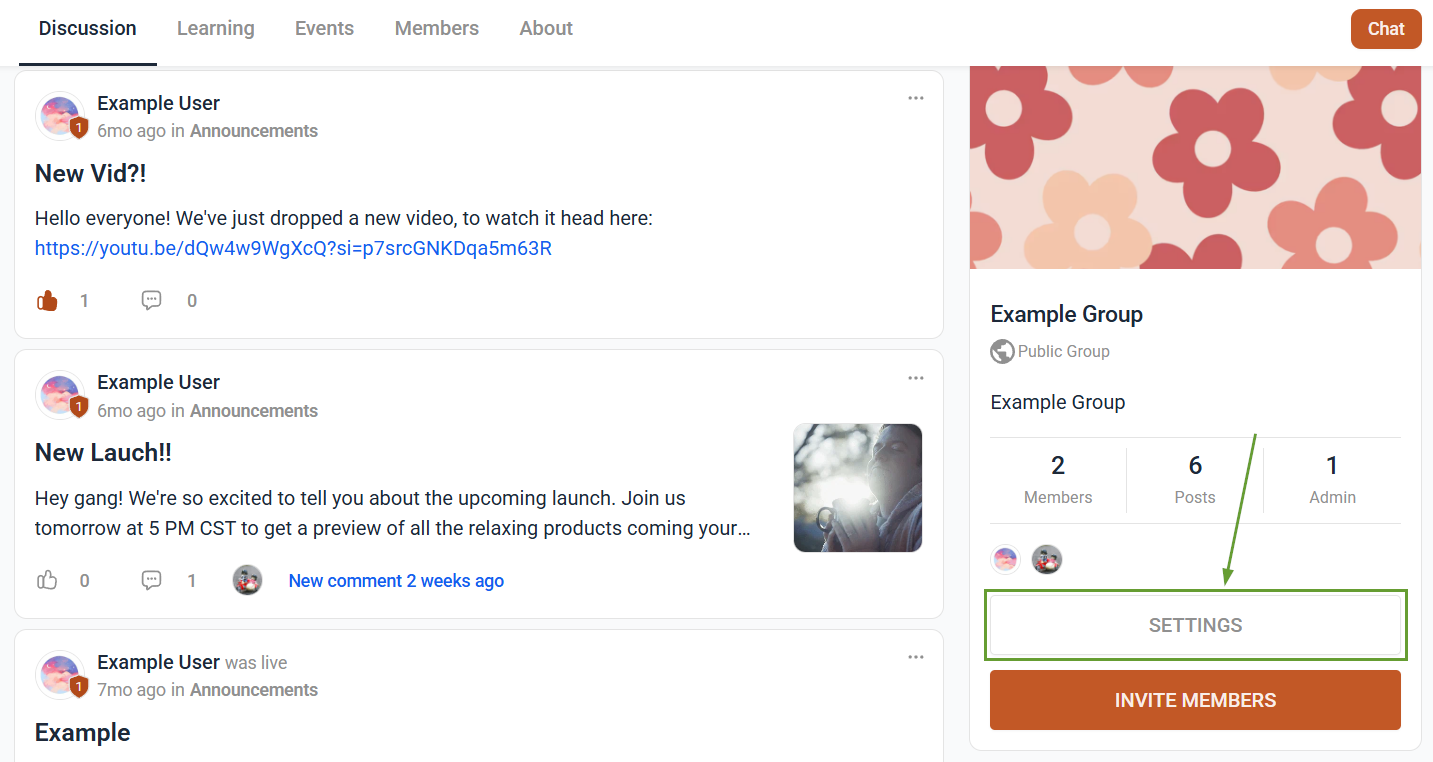Viewport: 1433px width, 762px height.
Task: Switch to the Learning tab
Action: point(216,28)
